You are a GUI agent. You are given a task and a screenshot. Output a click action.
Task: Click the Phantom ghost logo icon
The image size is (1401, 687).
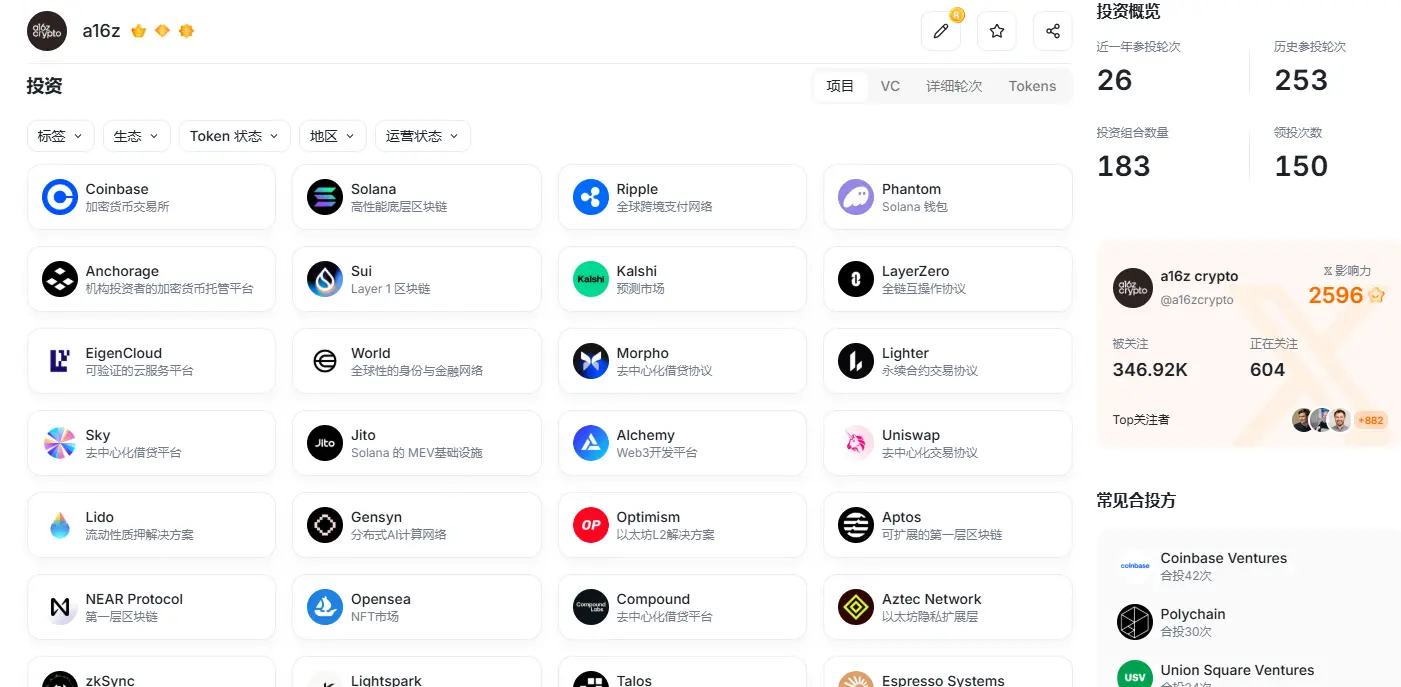tap(856, 197)
